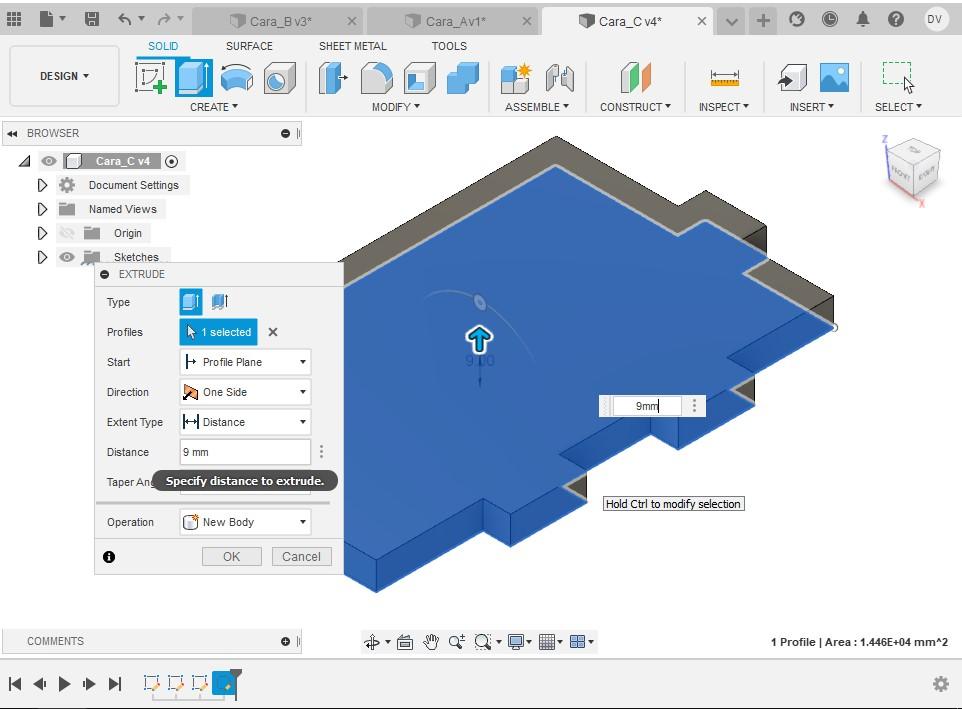Viewport: 962px width, 709px height.
Task: Open the Help question mark icon
Action: pyautogui.click(x=896, y=20)
